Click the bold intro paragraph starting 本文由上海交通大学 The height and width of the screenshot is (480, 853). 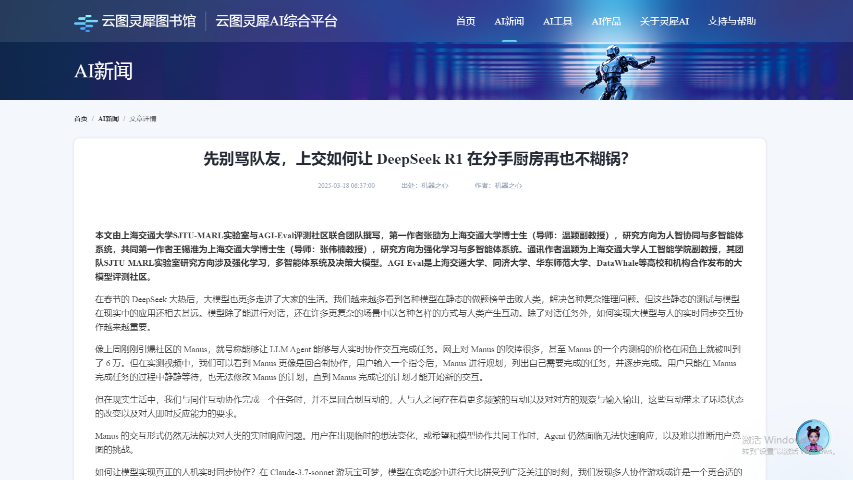419,256
